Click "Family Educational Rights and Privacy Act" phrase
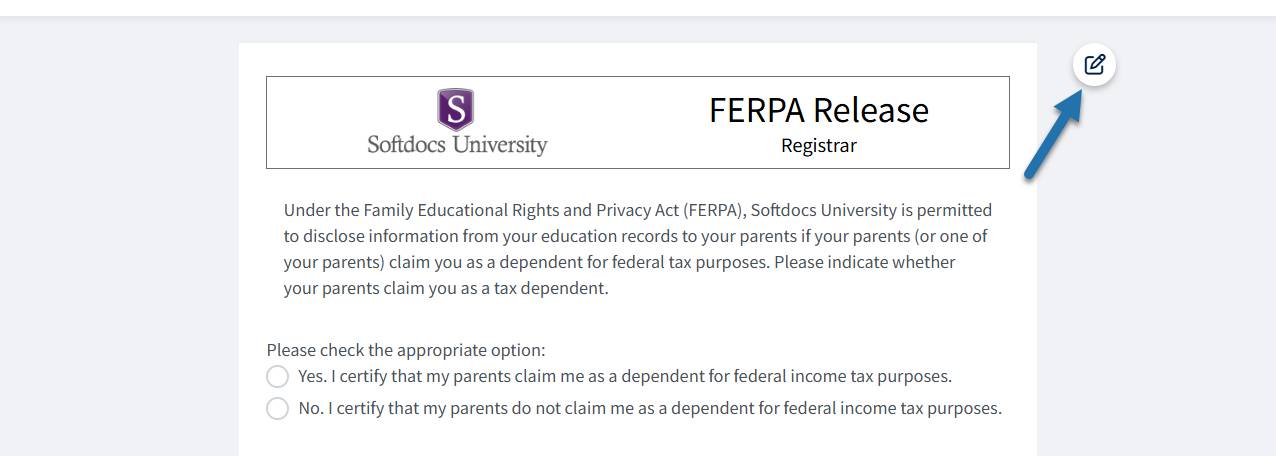The height and width of the screenshot is (456, 1276). (521, 210)
